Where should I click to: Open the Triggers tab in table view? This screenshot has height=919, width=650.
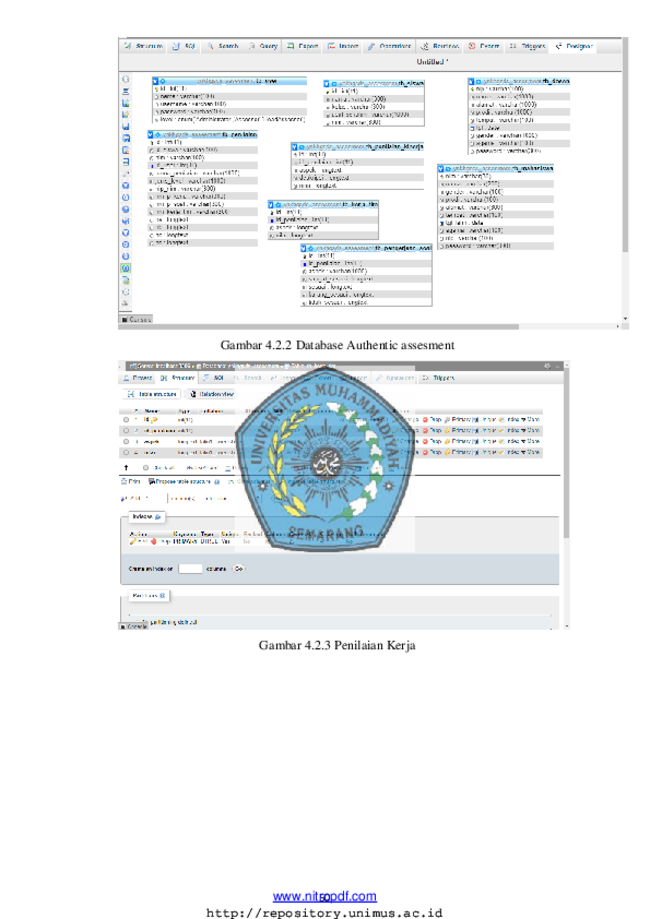(438, 378)
